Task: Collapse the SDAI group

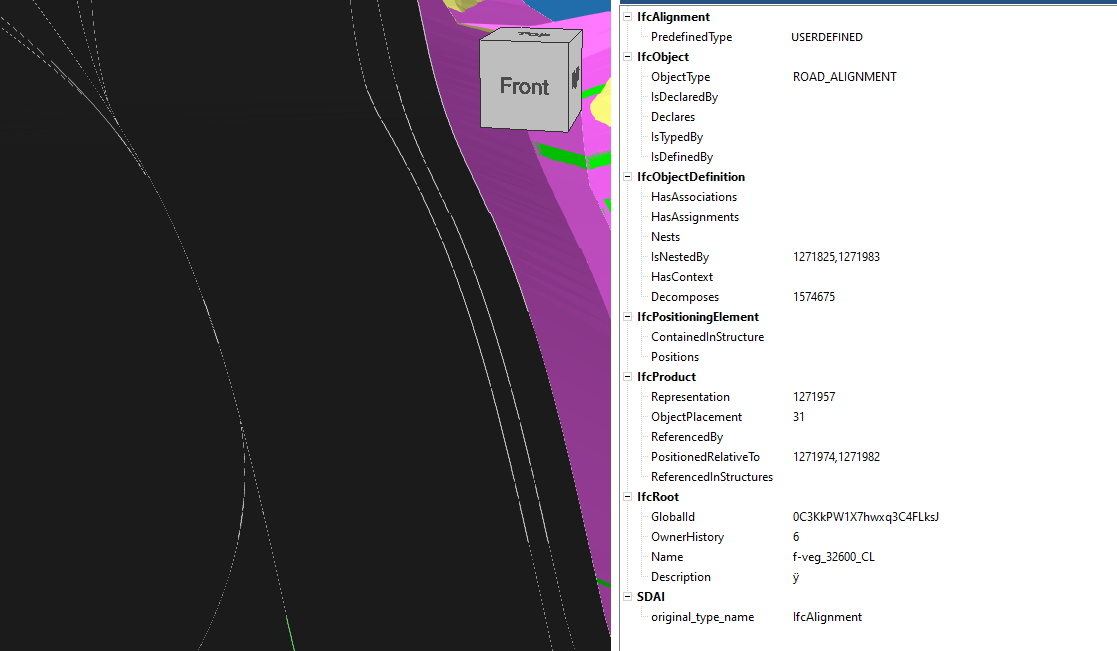Action: [628, 596]
